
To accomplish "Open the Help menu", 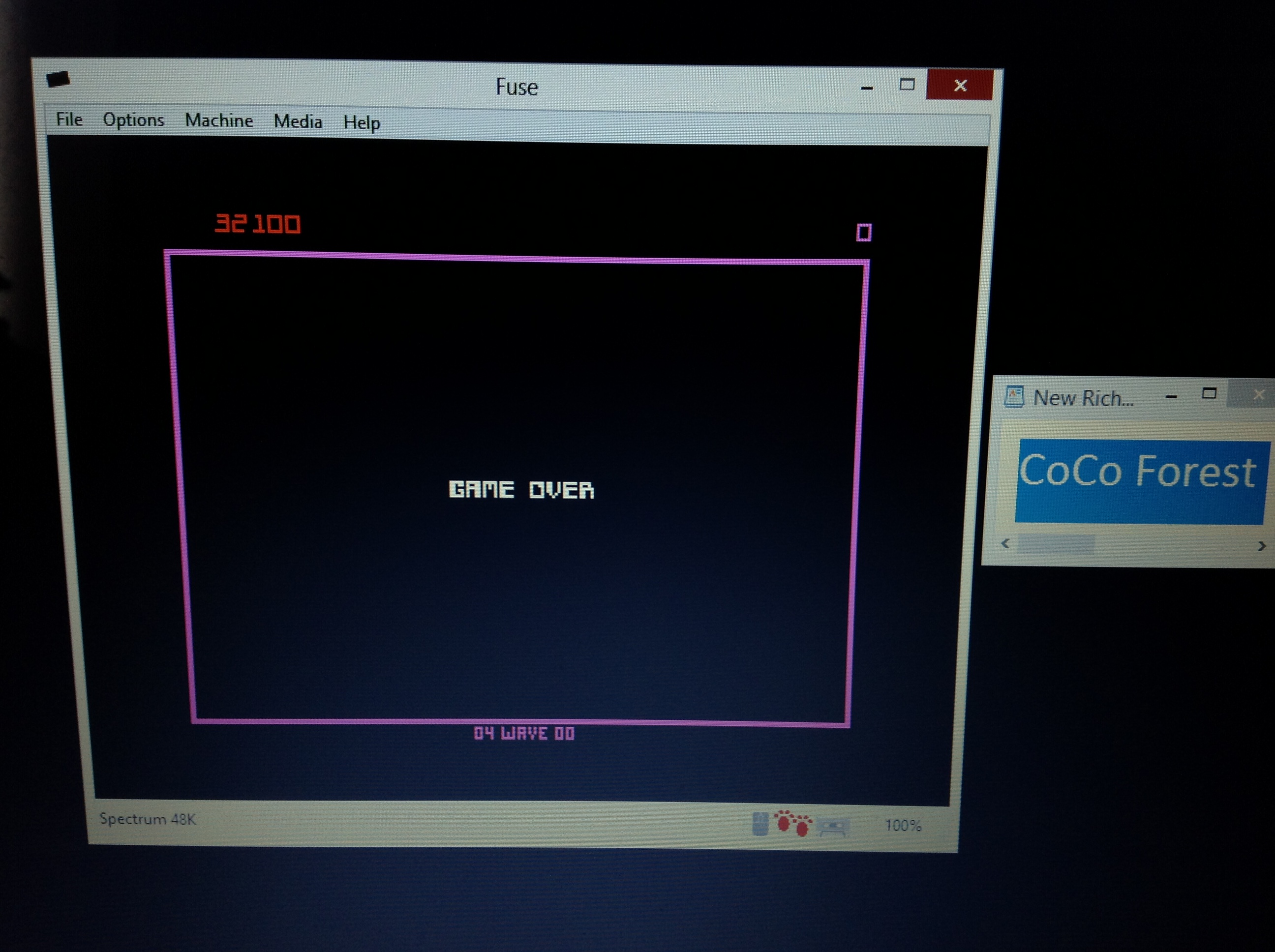I will click(362, 123).
